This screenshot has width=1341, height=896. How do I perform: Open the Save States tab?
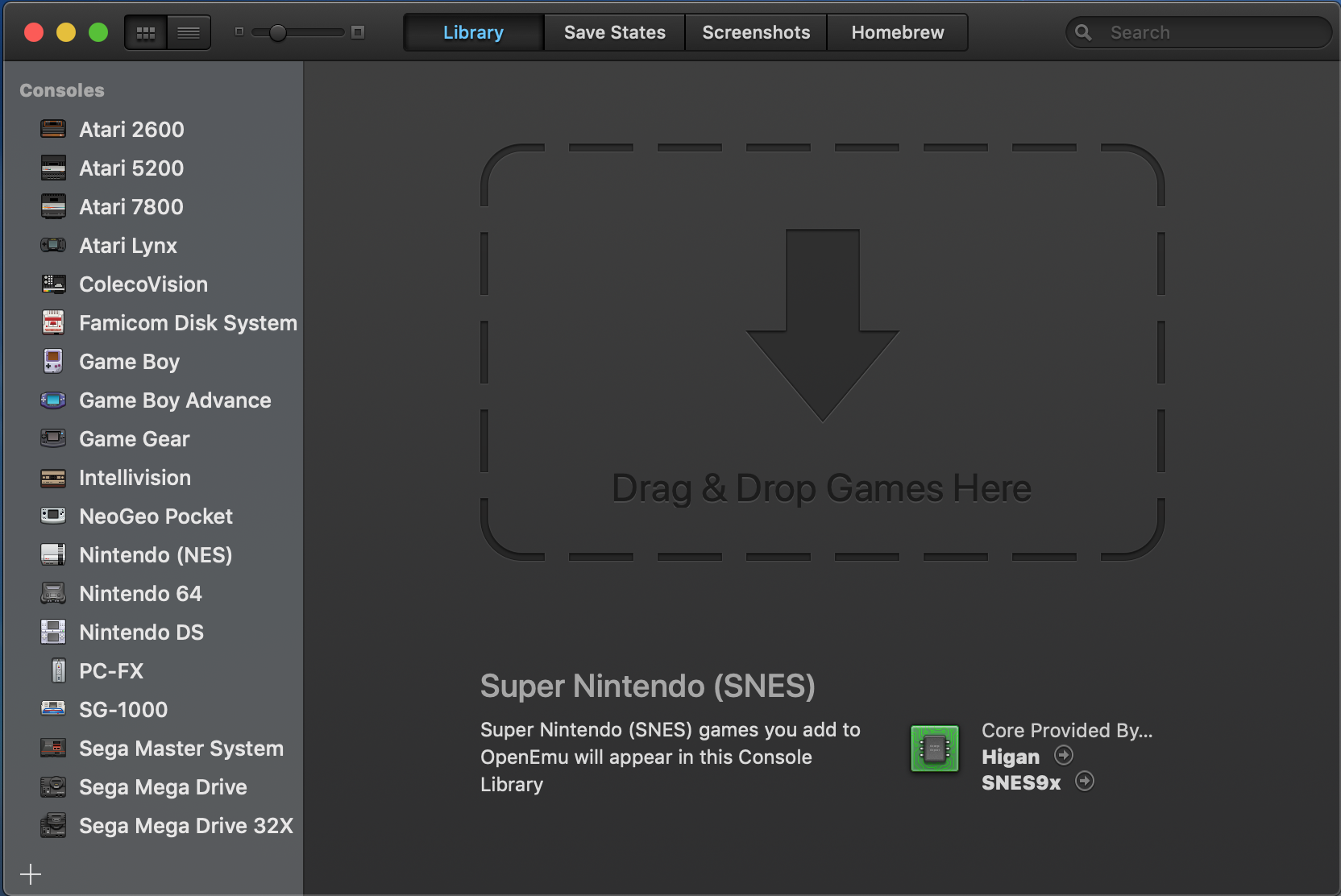point(614,32)
